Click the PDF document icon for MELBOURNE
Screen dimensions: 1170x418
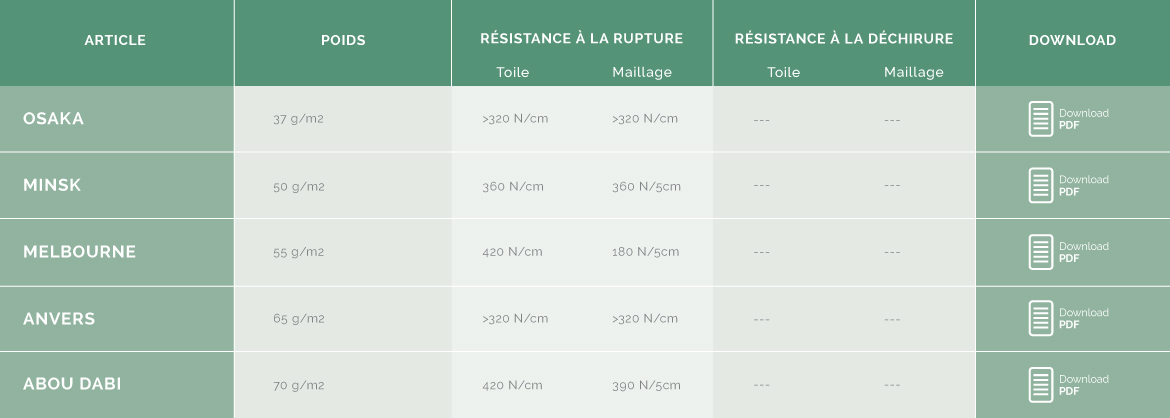(1041, 252)
